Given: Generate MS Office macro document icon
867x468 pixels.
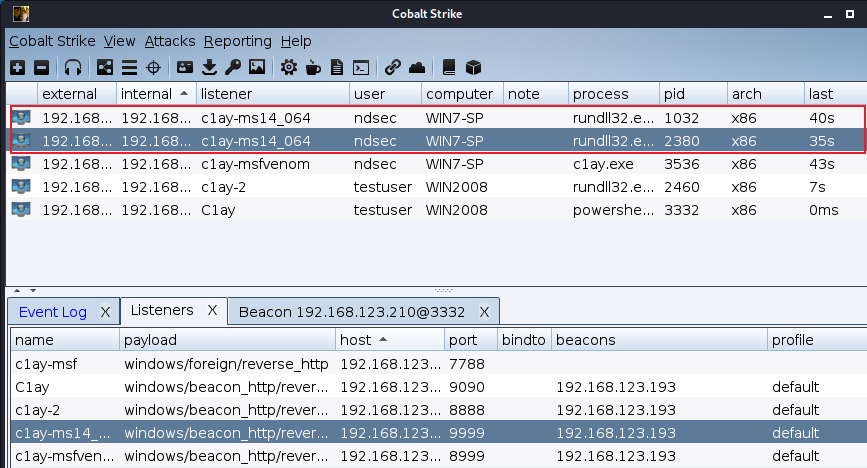Looking at the screenshot, I should pos(337,67).
